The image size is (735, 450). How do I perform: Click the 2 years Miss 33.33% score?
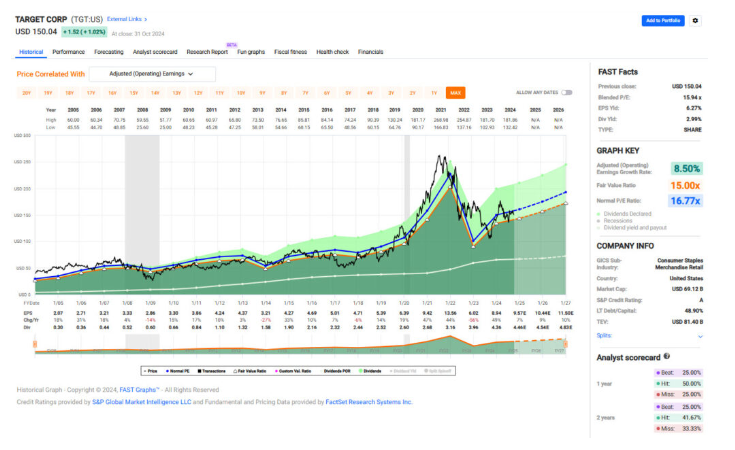(678, 428)
